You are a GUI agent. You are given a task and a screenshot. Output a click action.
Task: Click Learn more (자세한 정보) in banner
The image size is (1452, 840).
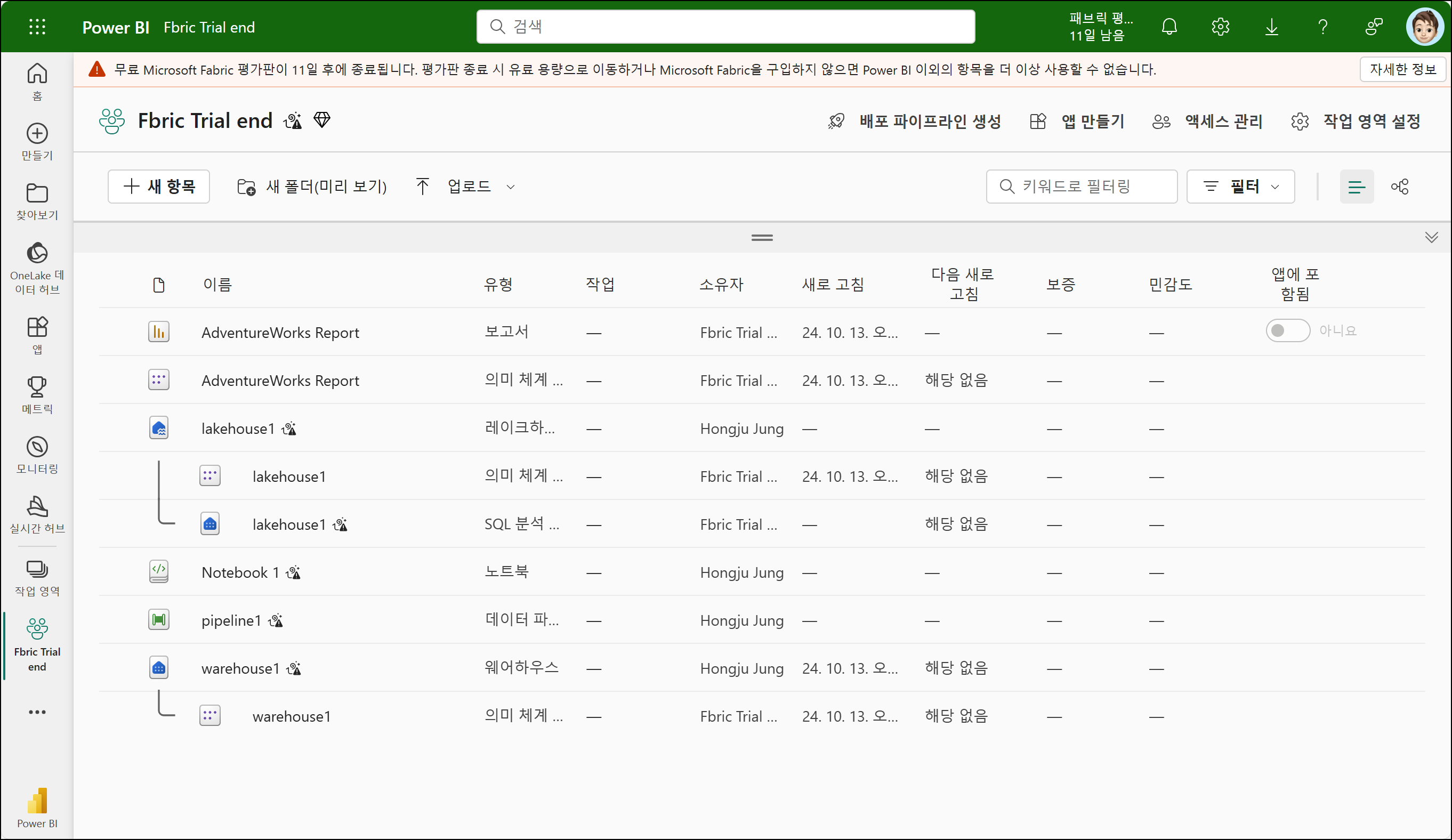[1402, 70]
